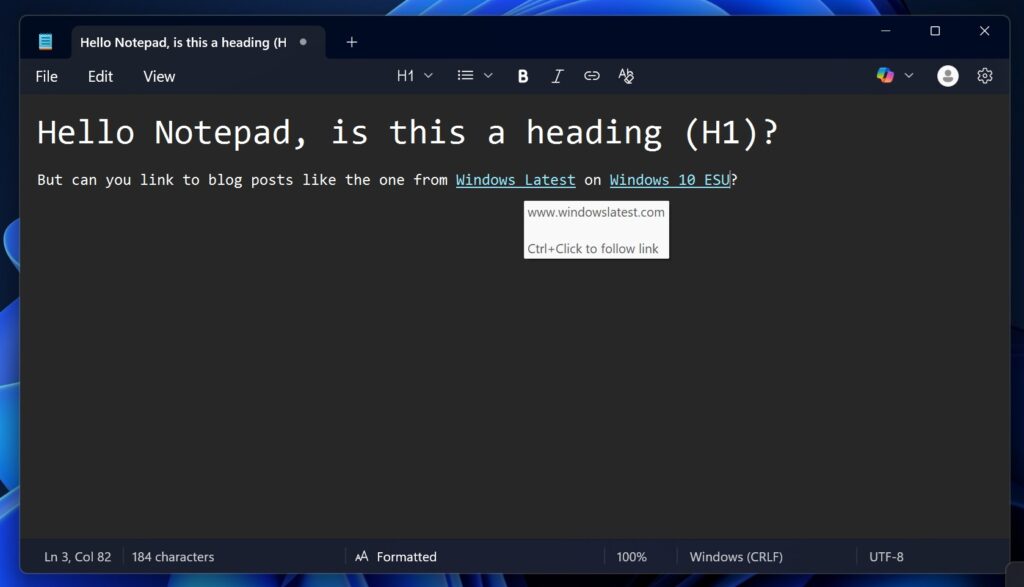Apply italic formatting
1024x587 pixels.
[x=557, y=75]
